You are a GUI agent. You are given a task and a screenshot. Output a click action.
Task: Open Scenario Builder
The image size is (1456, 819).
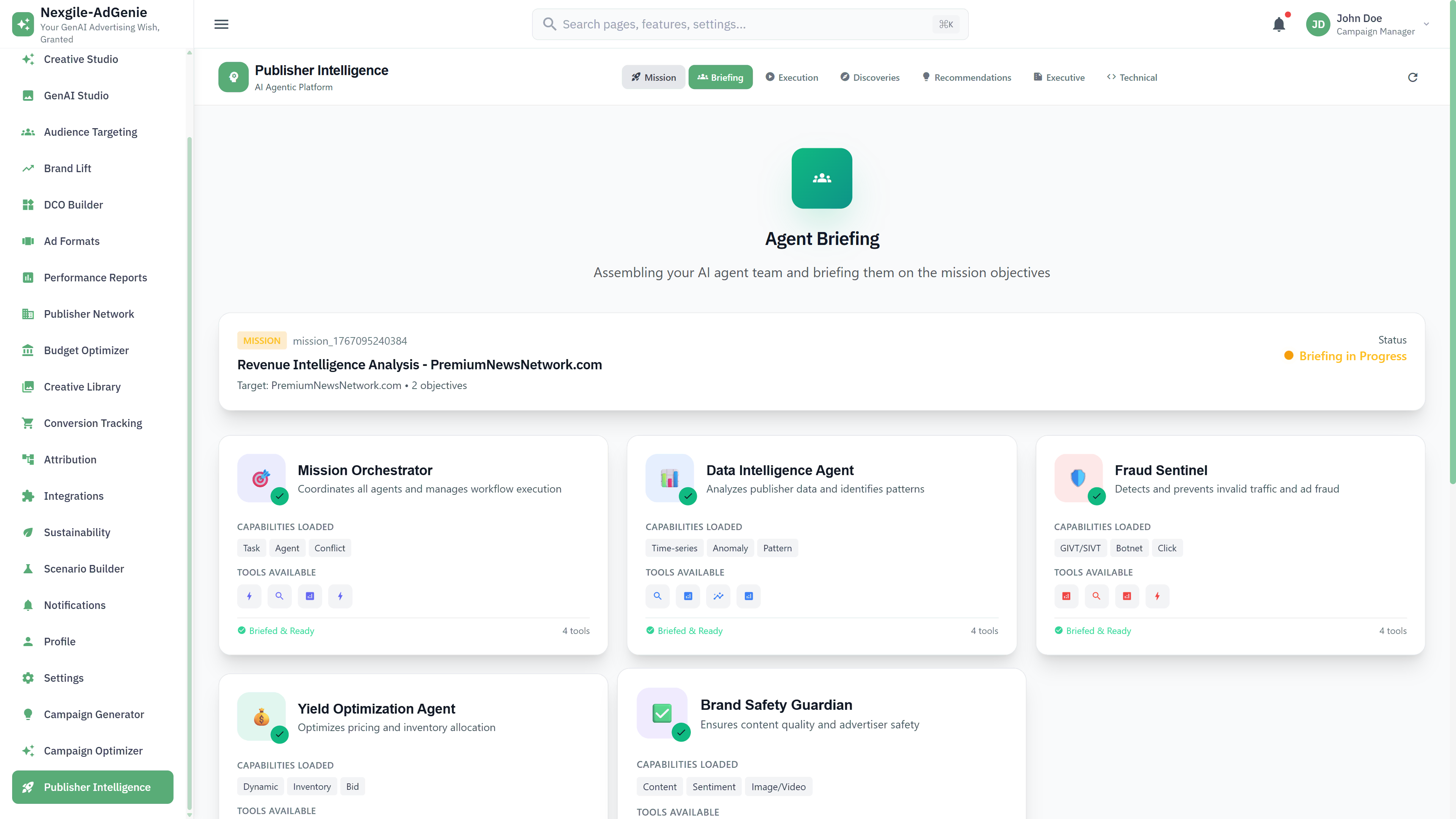84,569
